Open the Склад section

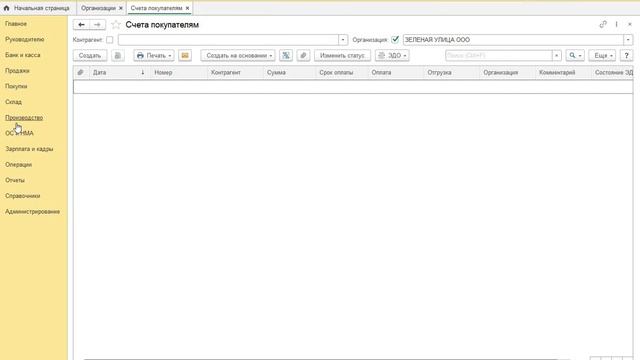(x=13, y=102)
